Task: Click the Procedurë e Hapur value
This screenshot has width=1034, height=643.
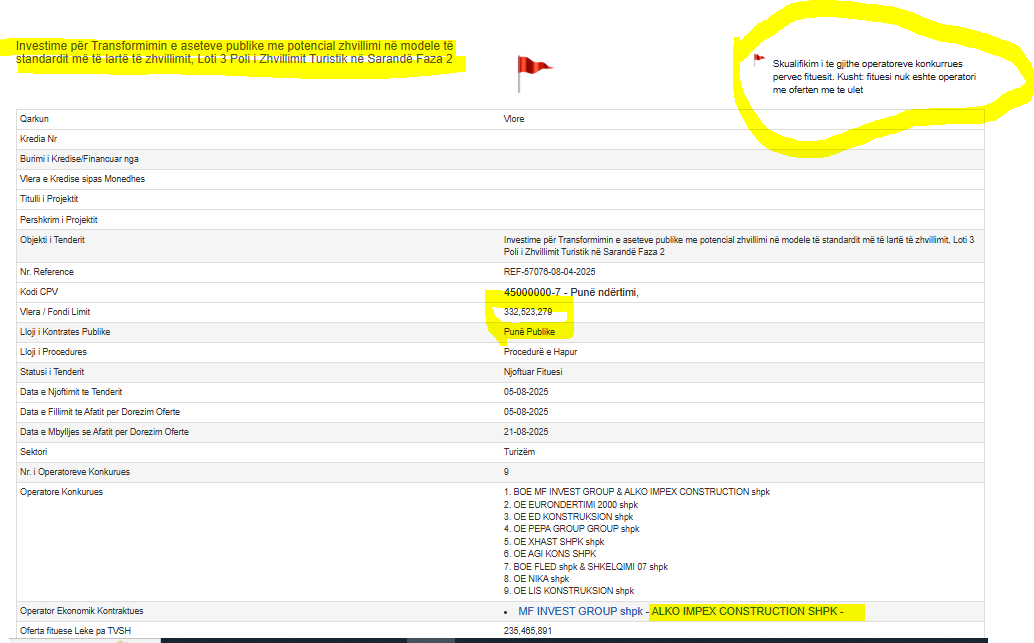Action: (540, 352)
